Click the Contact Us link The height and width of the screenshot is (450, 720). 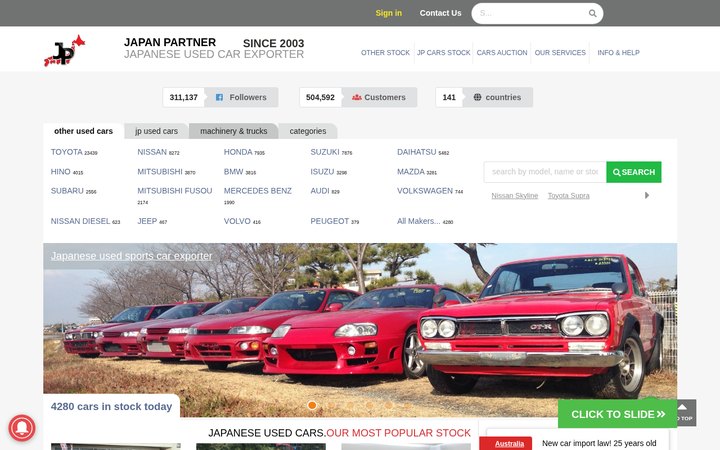point(440,13)
